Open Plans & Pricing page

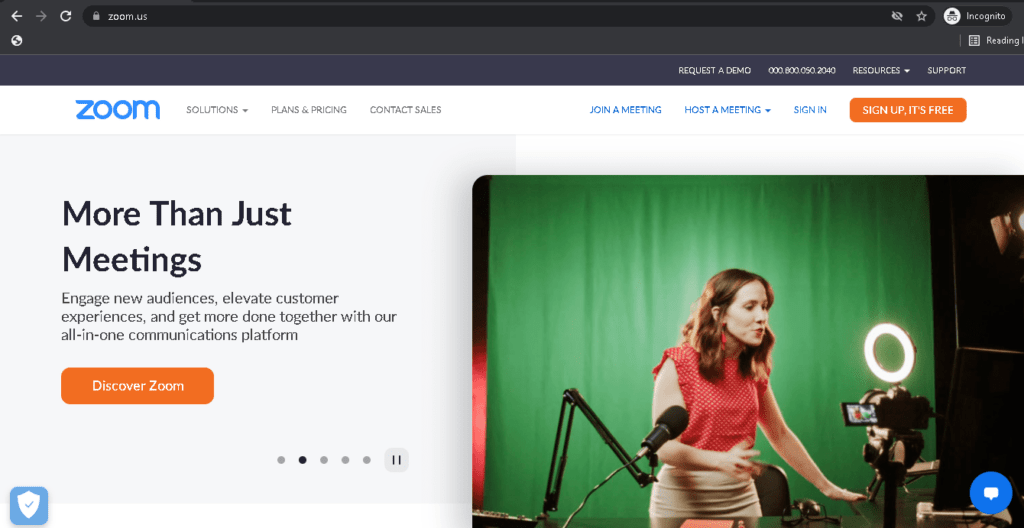(309, 110)
